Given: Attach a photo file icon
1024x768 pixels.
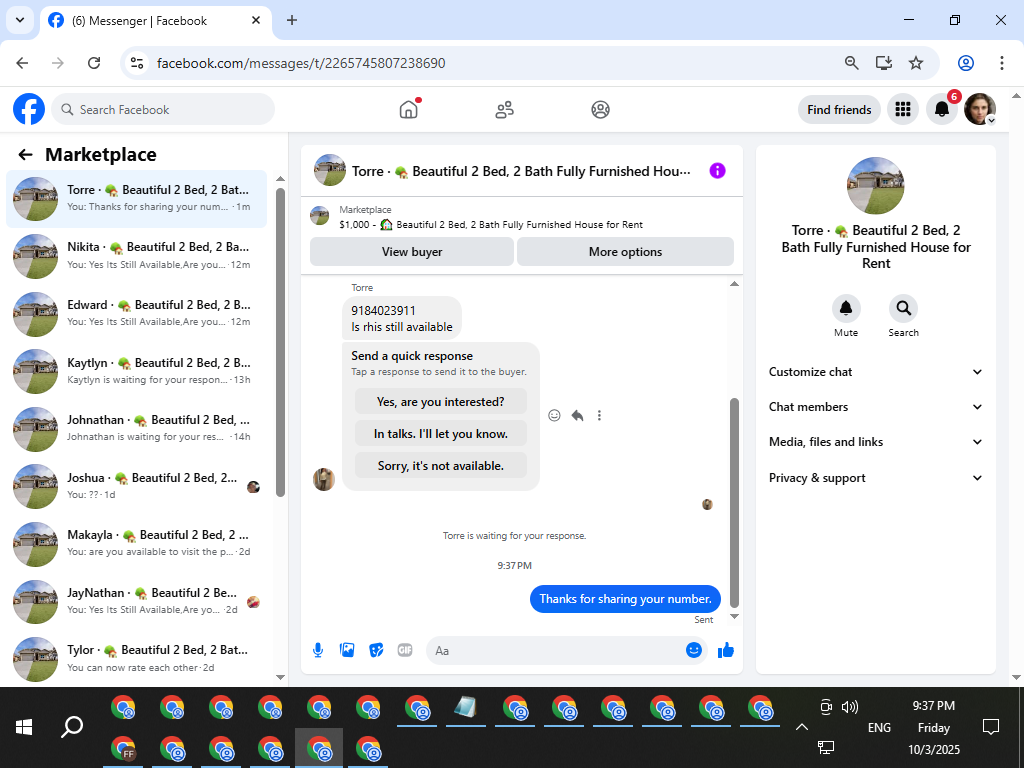Looking at the screenshot, I should 347,650.
